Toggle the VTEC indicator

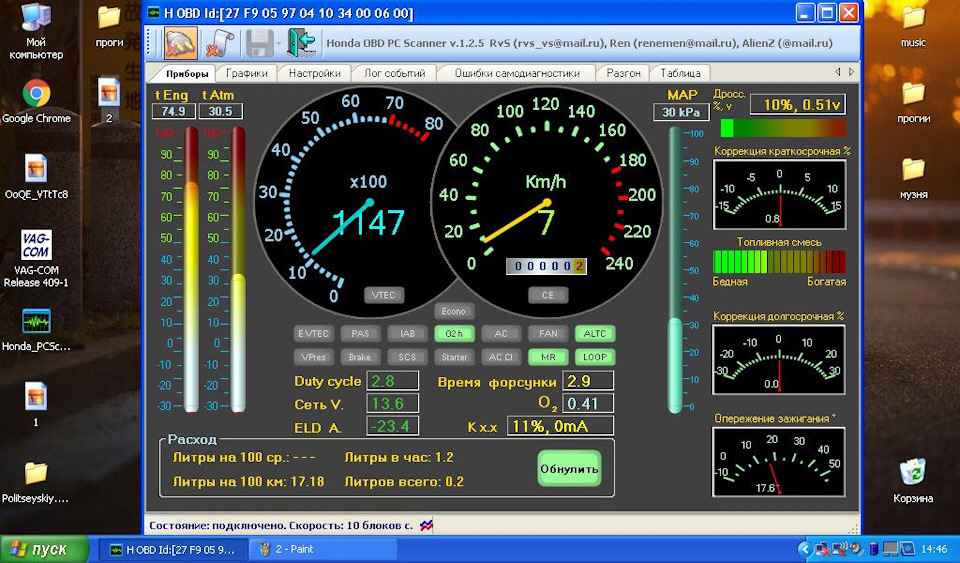pyautogui.click(x=383, y=295)
